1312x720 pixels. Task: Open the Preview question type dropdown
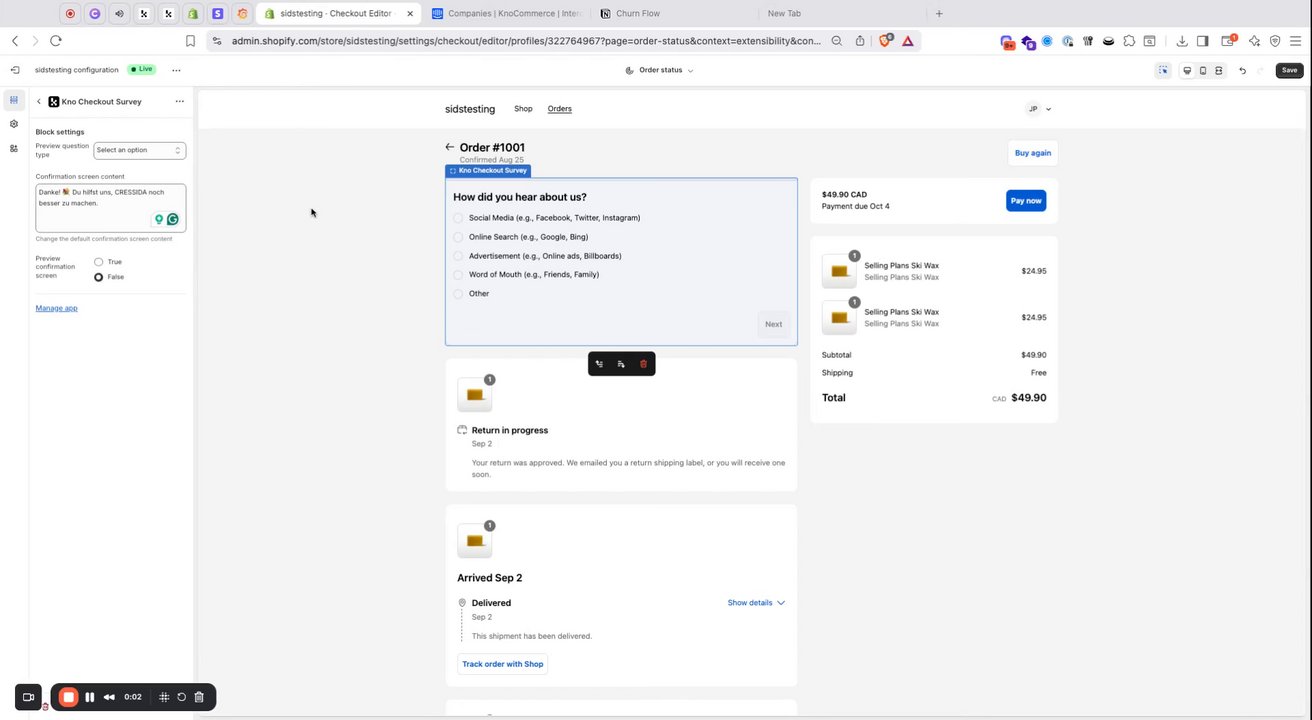coord(140,150)
